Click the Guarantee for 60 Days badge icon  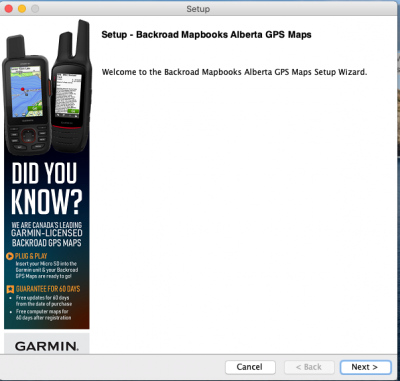tap(10, 289)
